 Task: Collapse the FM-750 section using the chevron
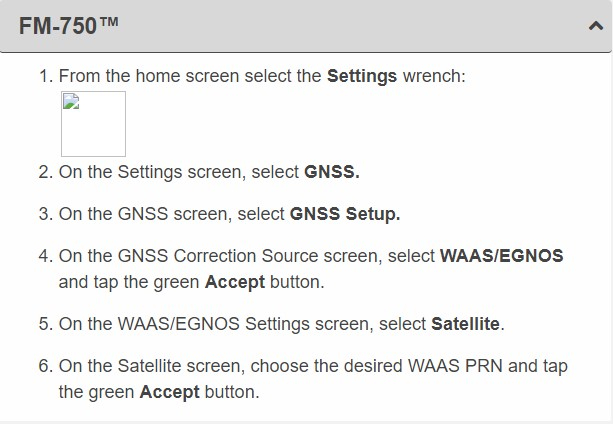596,26
